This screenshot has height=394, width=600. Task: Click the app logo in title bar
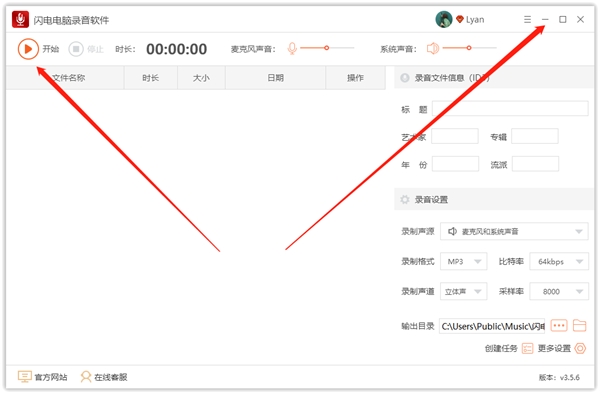click(20, 20)
